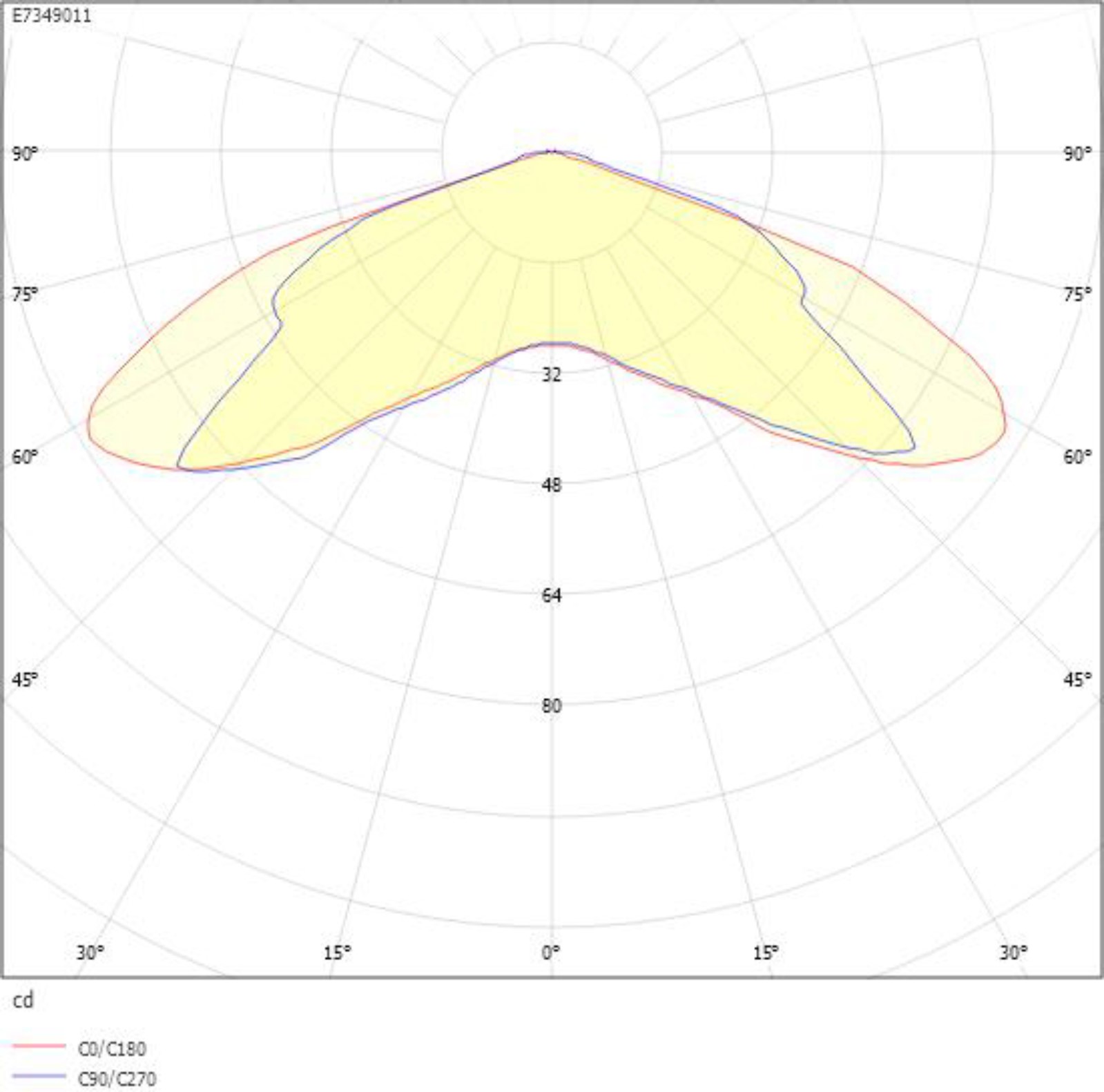Click the blue C90/C270 legend line
Image resolution: width=1104 pixels, height=1092 pixels.
39,1076
